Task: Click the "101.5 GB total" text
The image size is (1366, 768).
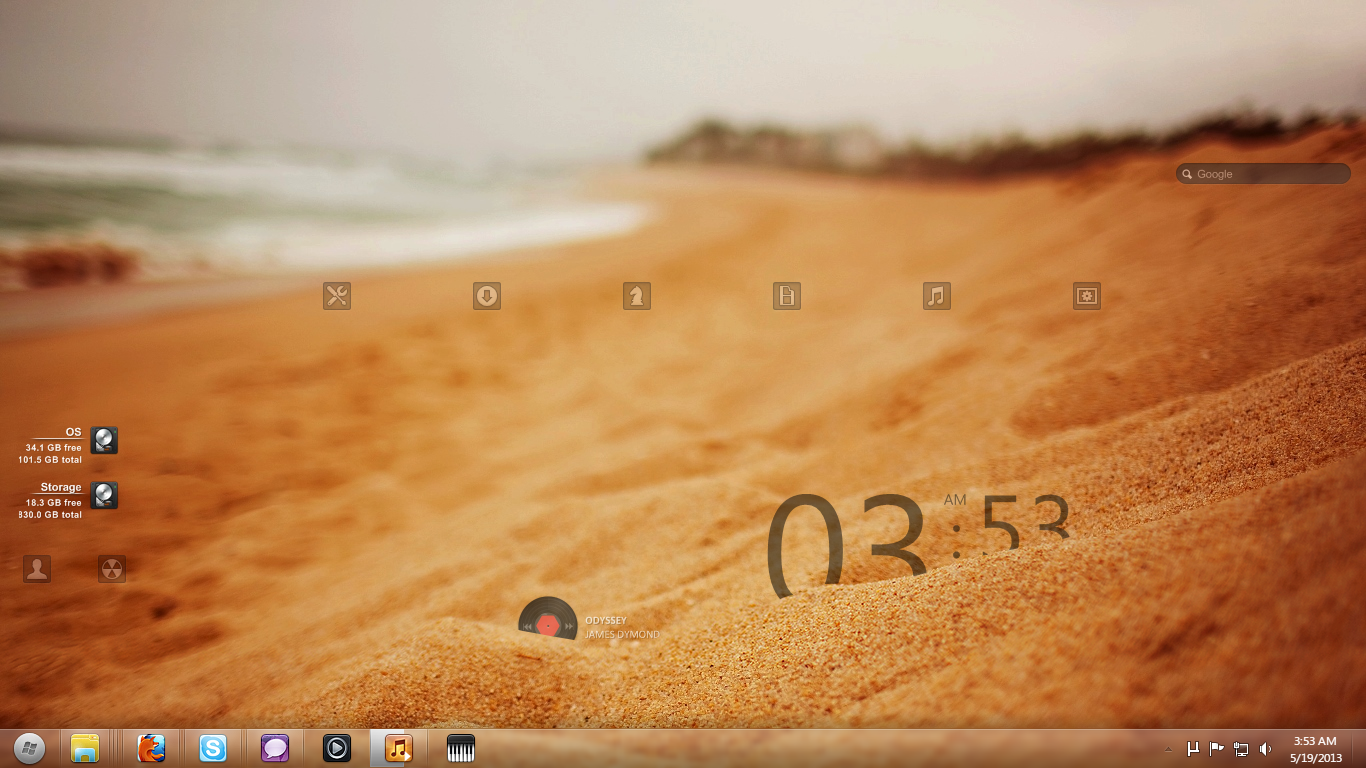Action: 50,460
